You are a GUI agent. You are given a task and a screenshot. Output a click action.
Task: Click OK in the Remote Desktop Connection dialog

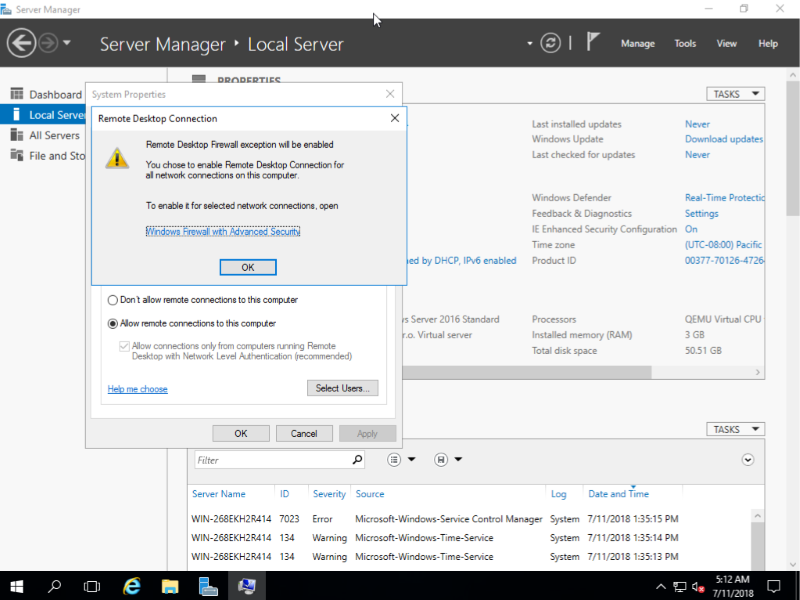click(248, 267)
